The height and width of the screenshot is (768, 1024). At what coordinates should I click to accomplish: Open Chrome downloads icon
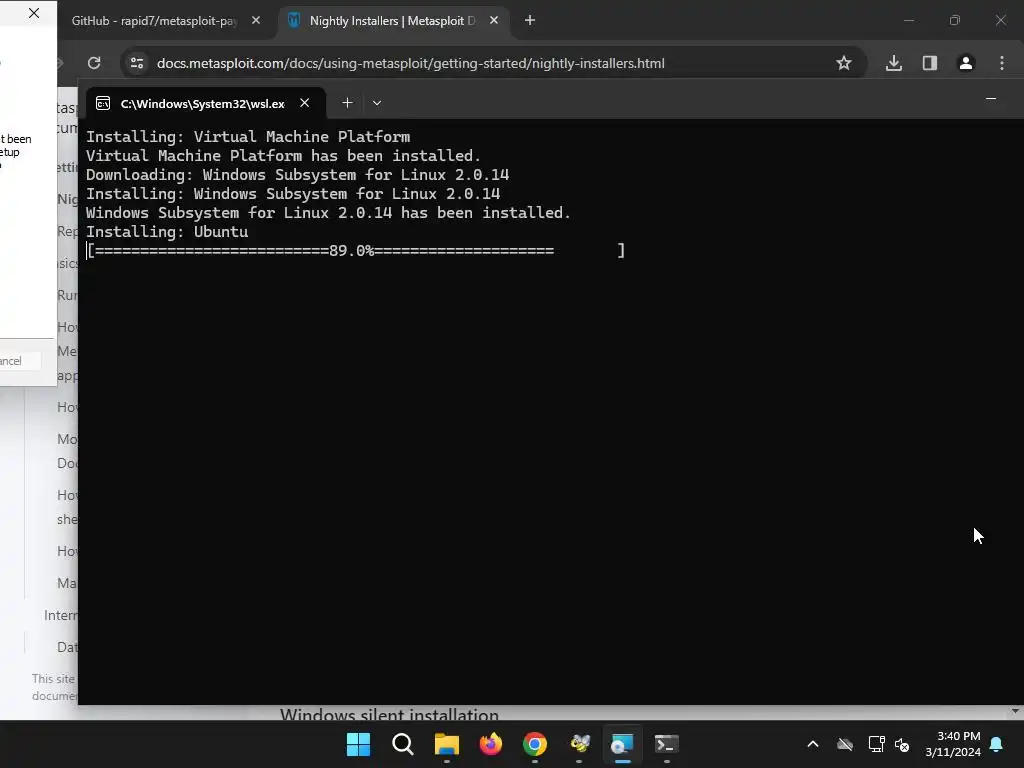tap(894, 63)
